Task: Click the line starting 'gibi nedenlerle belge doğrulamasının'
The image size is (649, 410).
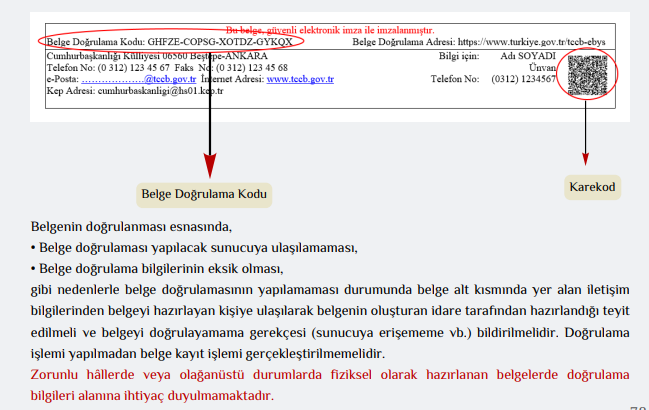Action: pyautogui.click(x=330, y=290)
